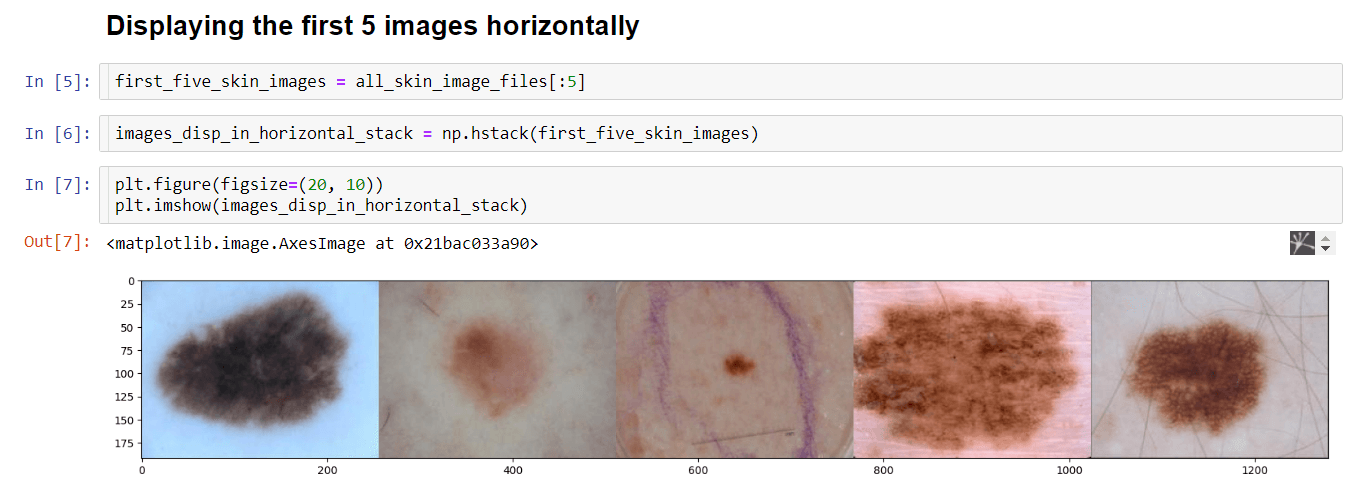Click the In [7] plt.figure code cell
Viewport: 1362px width, 504px height.
[x=720, y=195]
